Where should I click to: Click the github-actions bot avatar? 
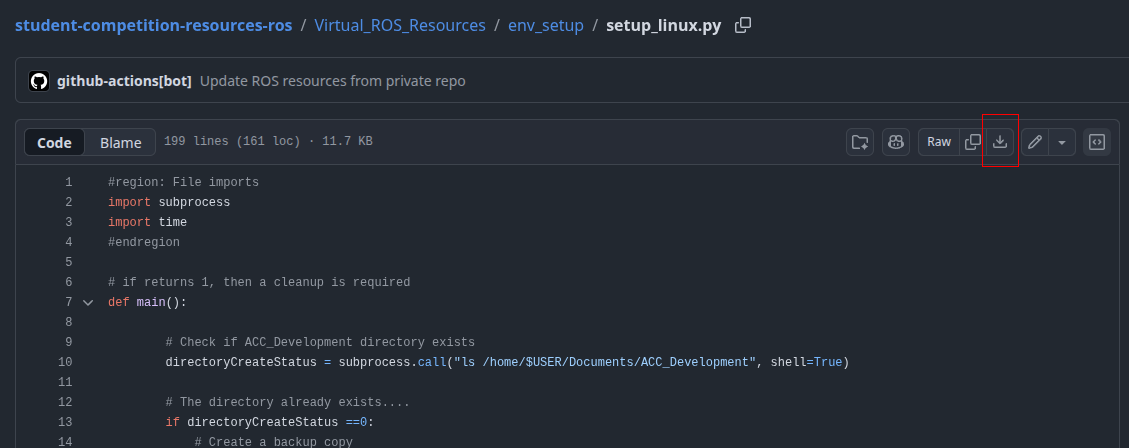pyautogui.click(x=39, y=81)
